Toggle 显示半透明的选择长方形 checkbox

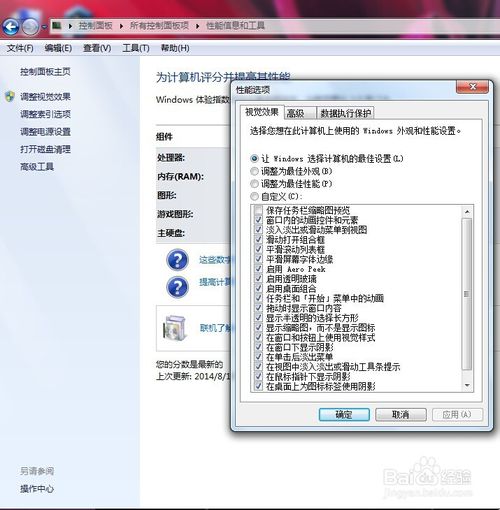(x=258, y=318)
